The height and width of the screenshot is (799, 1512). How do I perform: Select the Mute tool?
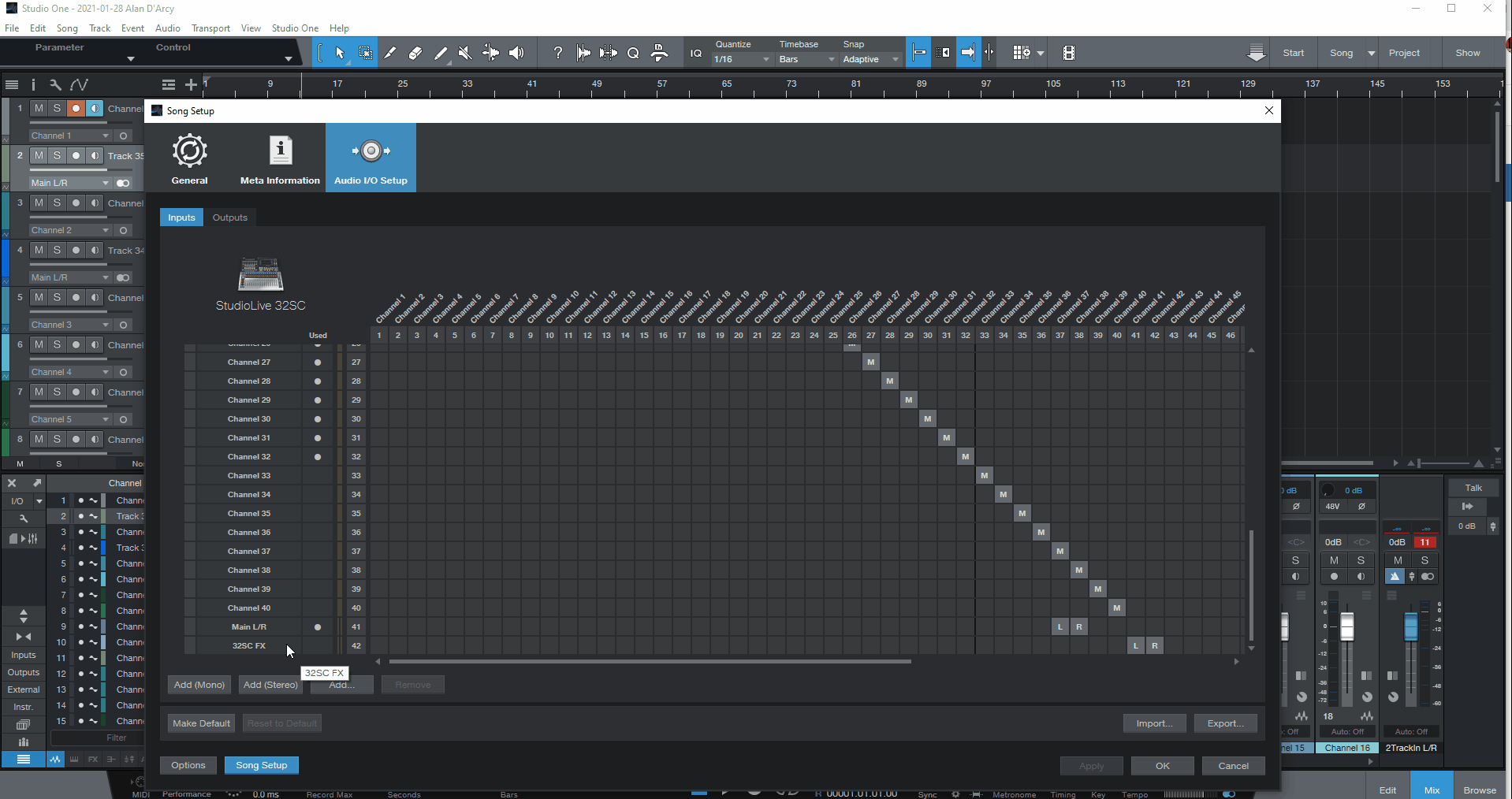tap(465, 53)
